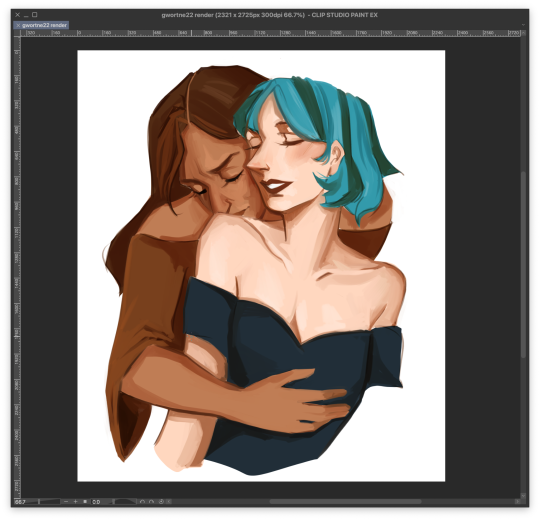Click the vertical scrollbar up arrow
This screenshot has width=540, height=520.
click(x=523, y=33)
